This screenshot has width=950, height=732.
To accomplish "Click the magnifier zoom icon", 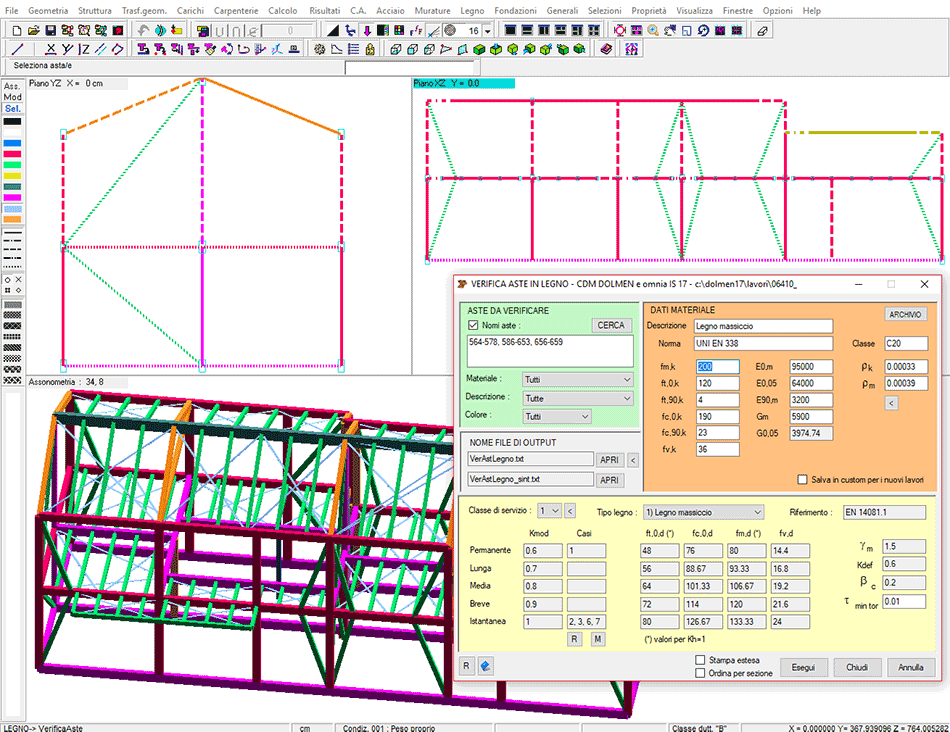I will click(x=653, y=30).
